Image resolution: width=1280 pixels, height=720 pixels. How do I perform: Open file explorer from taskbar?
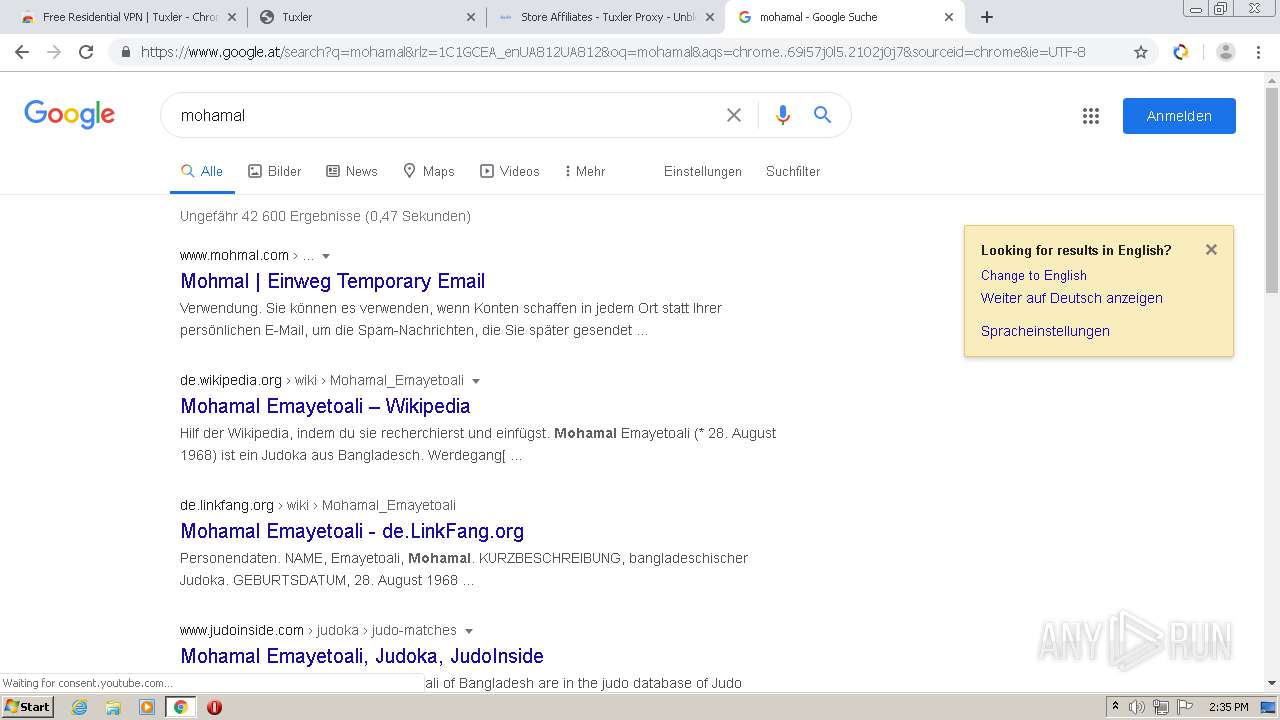tap(113, 707)
